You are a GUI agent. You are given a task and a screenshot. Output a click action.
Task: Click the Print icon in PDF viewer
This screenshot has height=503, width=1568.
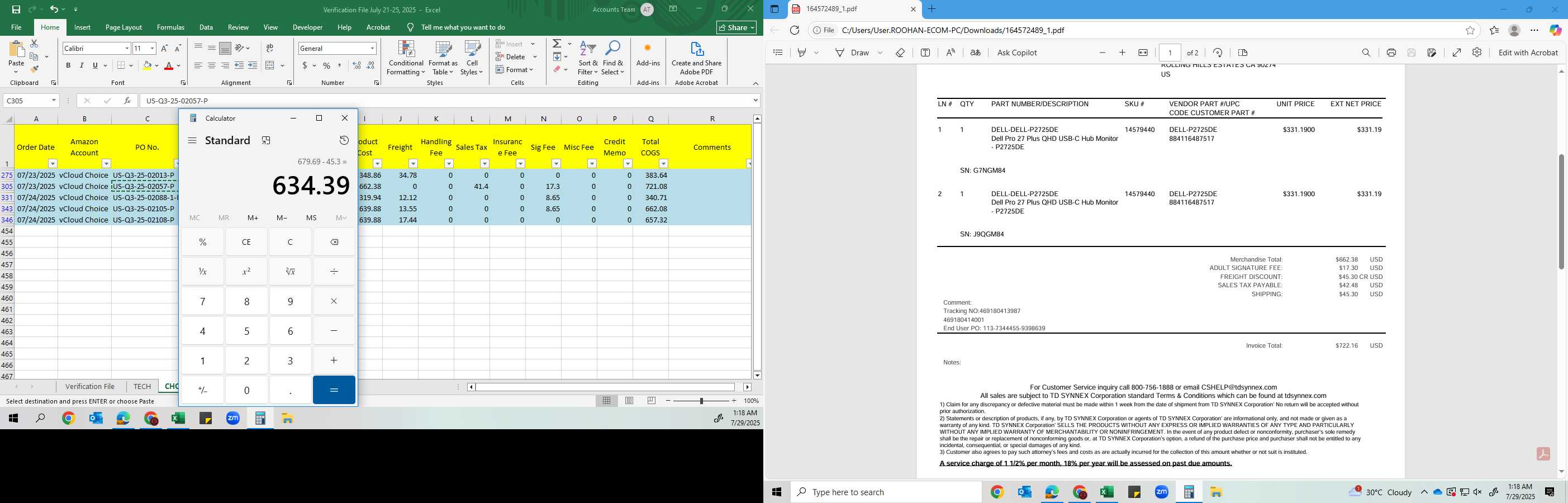(1391, 53)
